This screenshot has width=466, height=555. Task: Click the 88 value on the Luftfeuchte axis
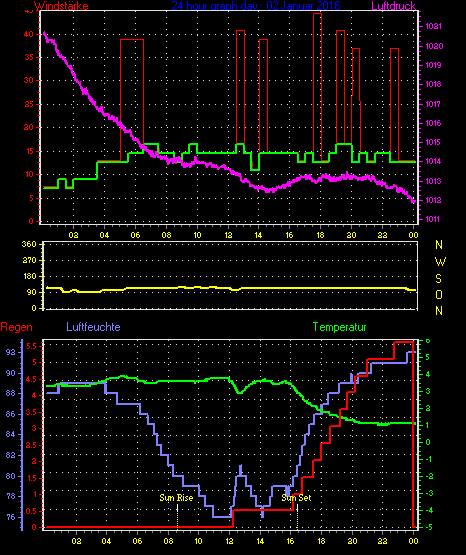(x=11, y=393)
